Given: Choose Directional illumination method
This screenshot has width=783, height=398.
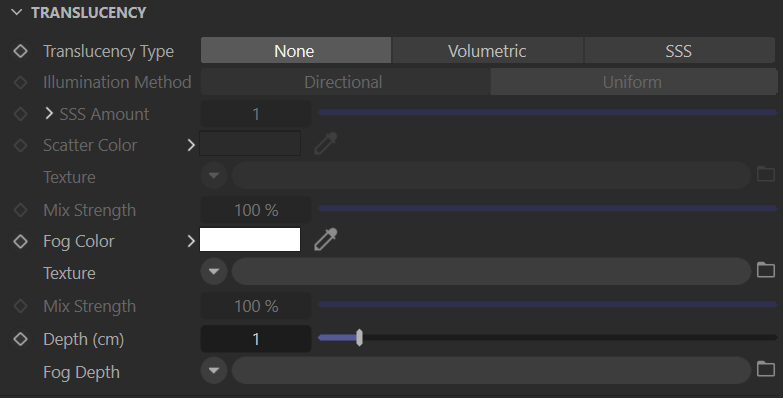Looking at the screenshot, I should pos(345,82).
